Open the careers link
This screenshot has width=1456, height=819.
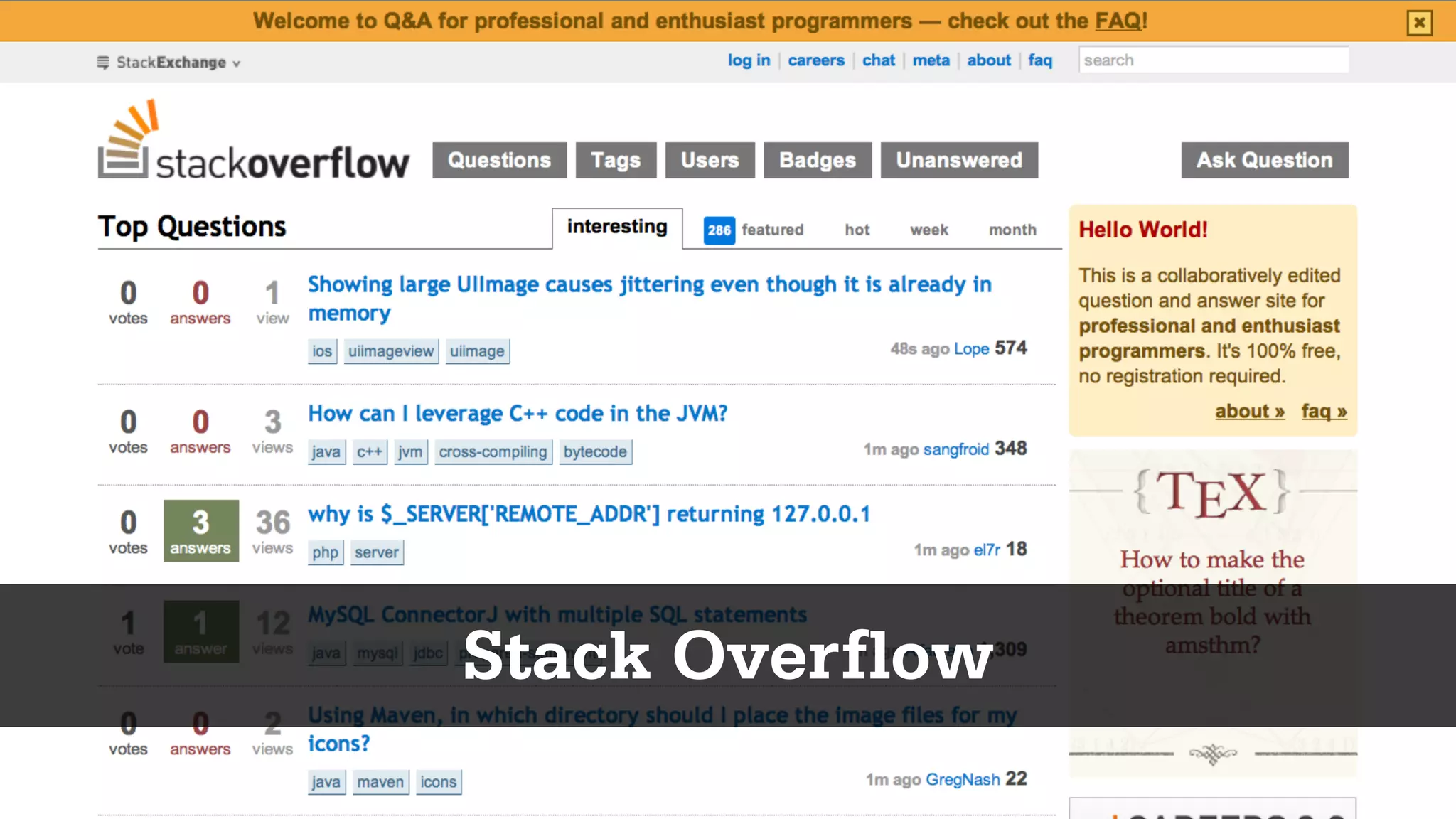[x=816, y=60]
